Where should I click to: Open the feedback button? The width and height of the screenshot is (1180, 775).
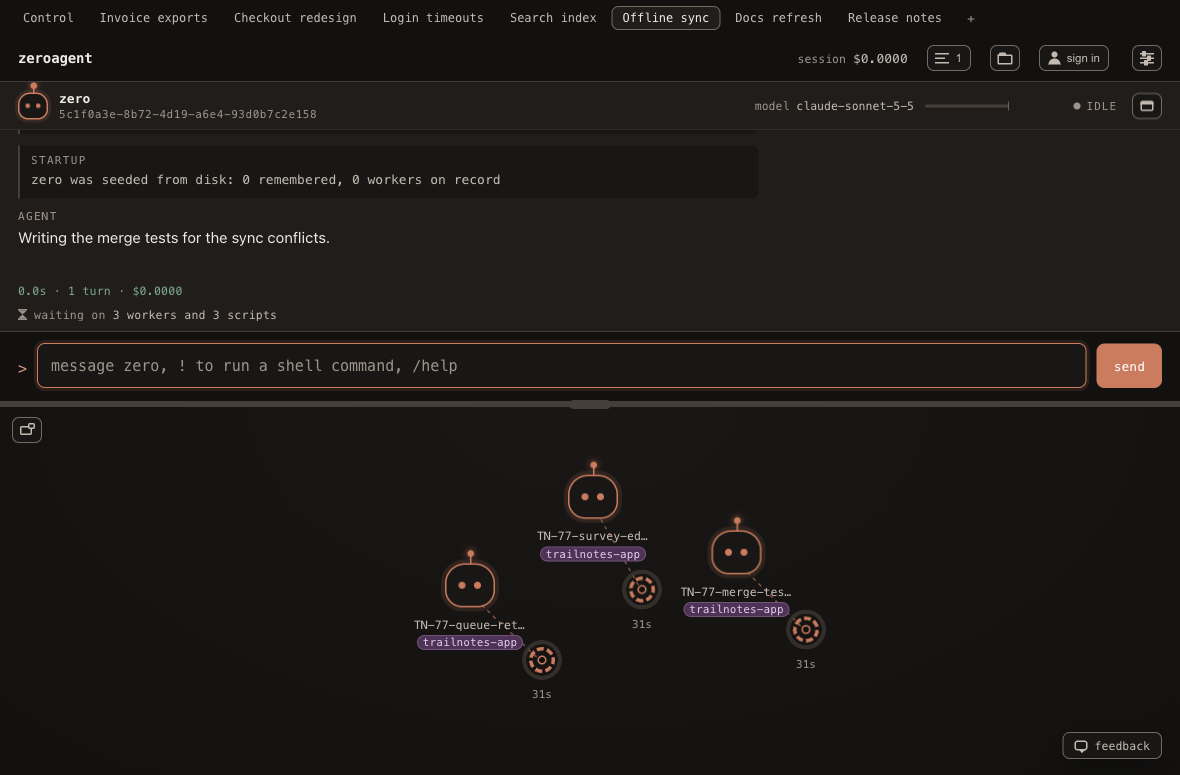[1112, 746]
